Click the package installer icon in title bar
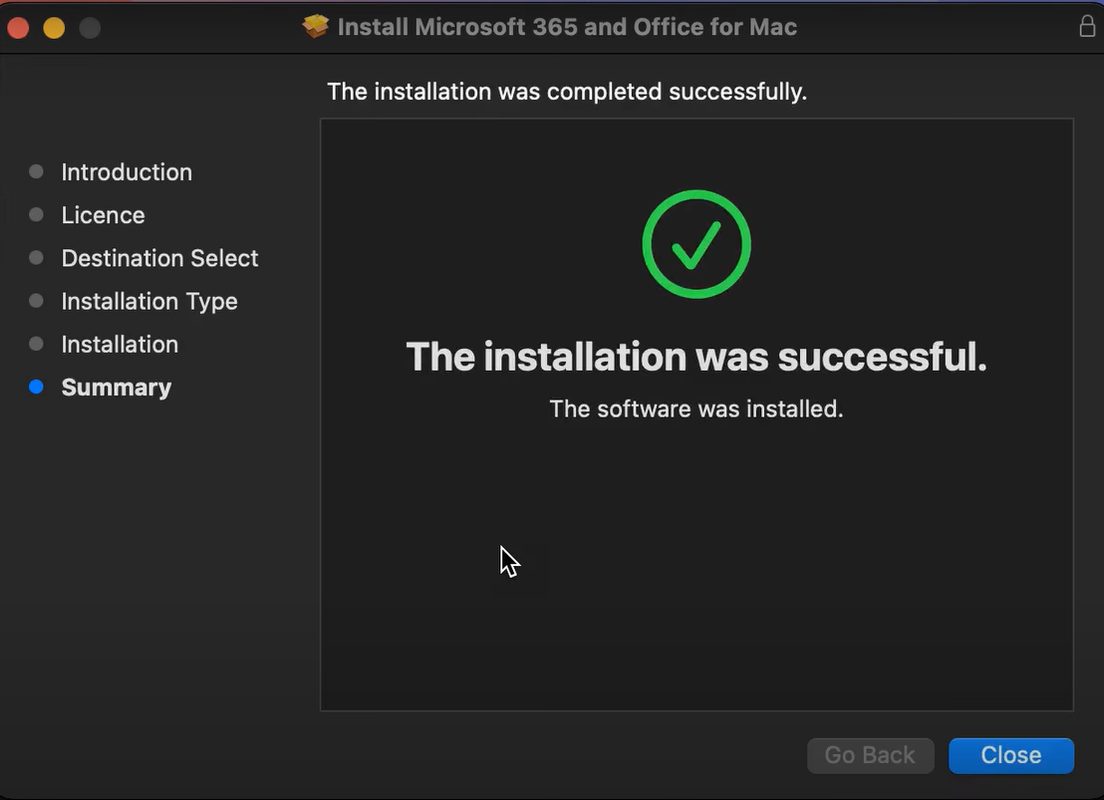Image resolution: width=1104 pixels, height=800 pixels. pos(315,26)
